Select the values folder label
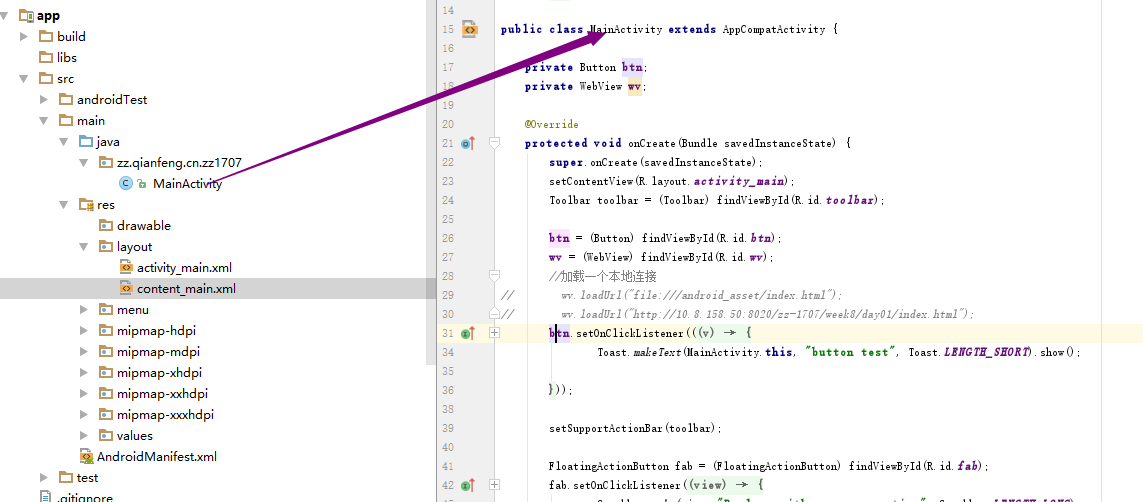 pos(135,436)
